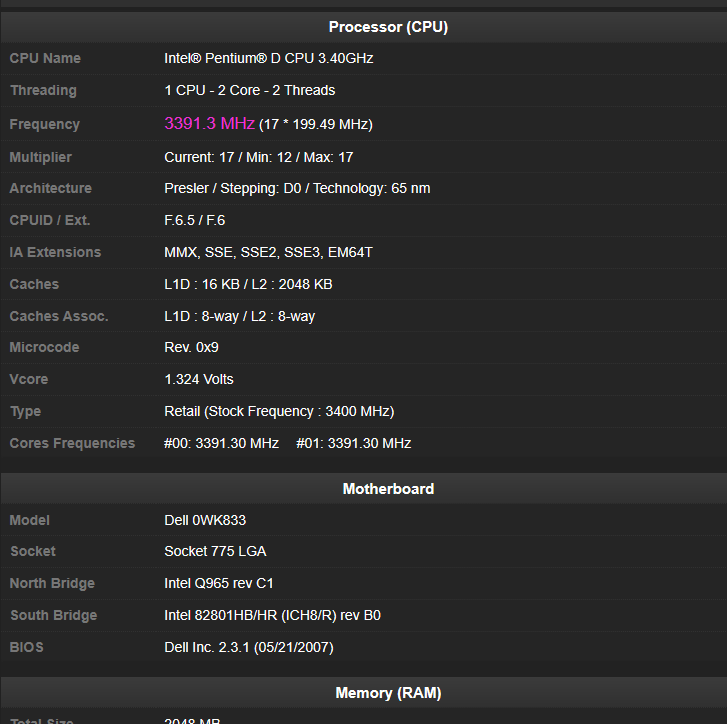This screenshot has width=727, height=724.
Task: Click core #01 frequency value
Action: pyautogui.click(x=353, y=443)
